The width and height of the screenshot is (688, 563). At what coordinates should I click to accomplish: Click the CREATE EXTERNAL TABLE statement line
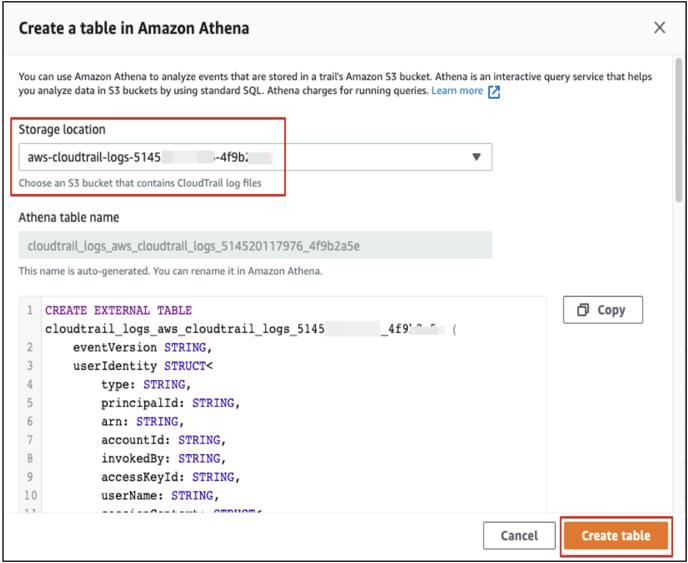point(118,310)
